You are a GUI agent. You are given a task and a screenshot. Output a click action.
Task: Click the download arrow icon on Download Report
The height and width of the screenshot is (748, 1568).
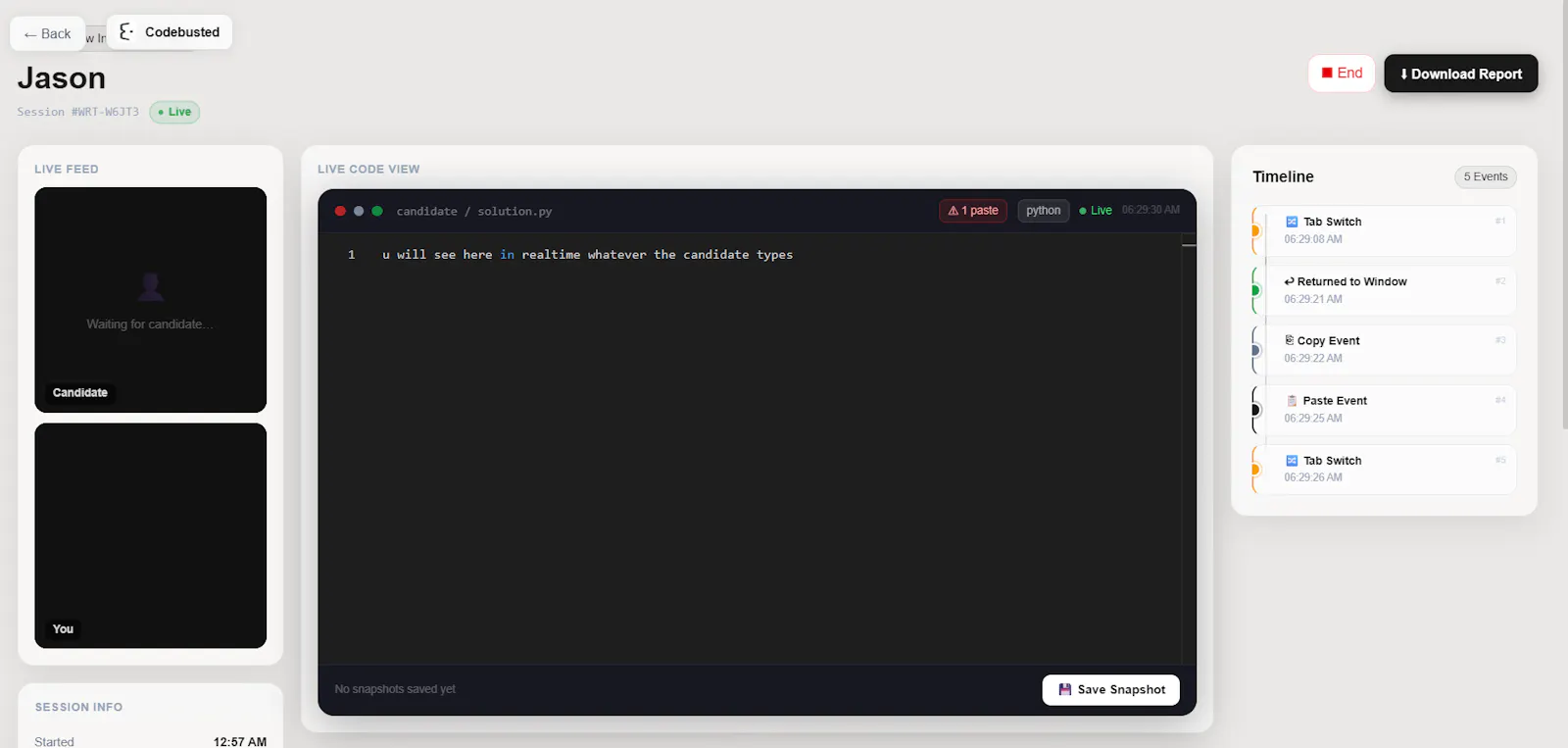click(1404, 75)
